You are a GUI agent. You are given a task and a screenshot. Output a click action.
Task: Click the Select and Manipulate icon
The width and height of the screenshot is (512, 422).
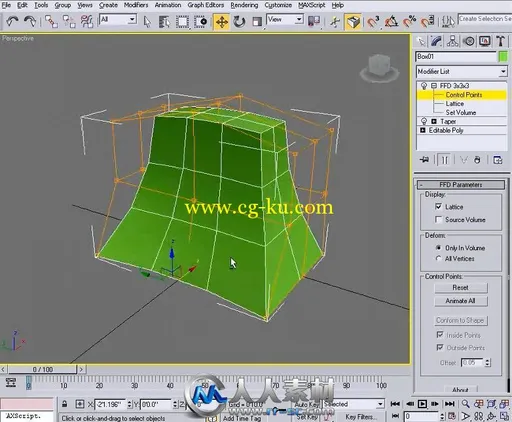tap(335, 22)
